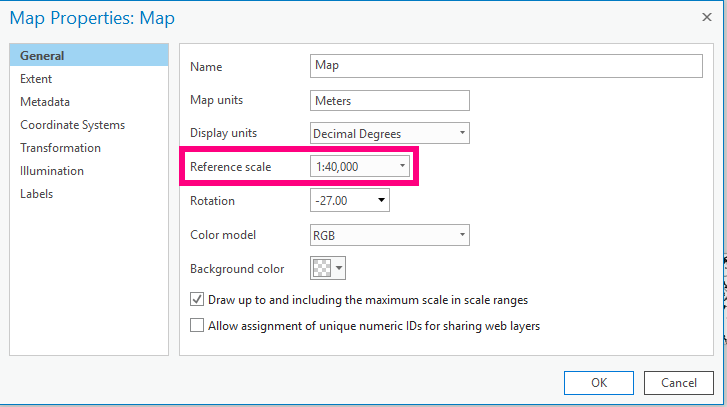This screenshot has height=407, width=727.
Task: Select the General tab
Action: 89,55
